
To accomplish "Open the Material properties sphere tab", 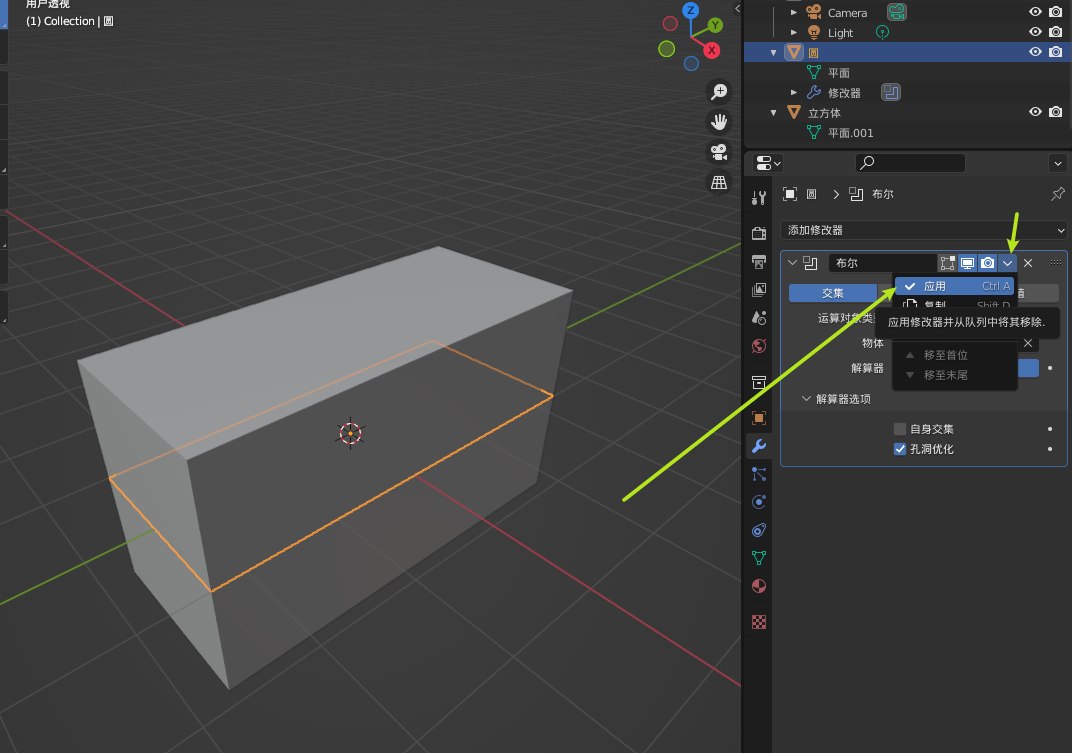I will tap(759, 586).
